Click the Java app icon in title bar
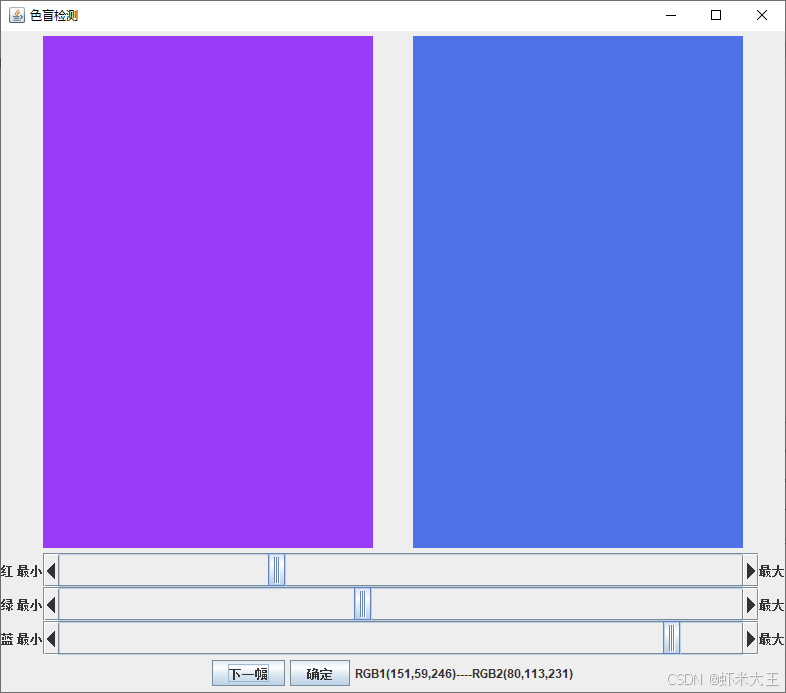The width and height of the screenshot is (786, 693). 17,15
